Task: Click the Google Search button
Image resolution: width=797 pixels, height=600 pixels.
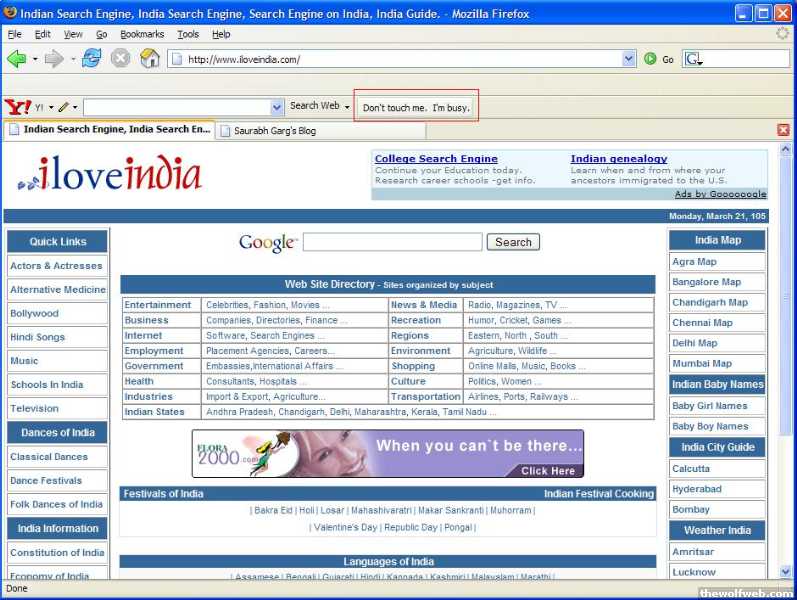Action: pyautogui.click(x=513, y=242)
